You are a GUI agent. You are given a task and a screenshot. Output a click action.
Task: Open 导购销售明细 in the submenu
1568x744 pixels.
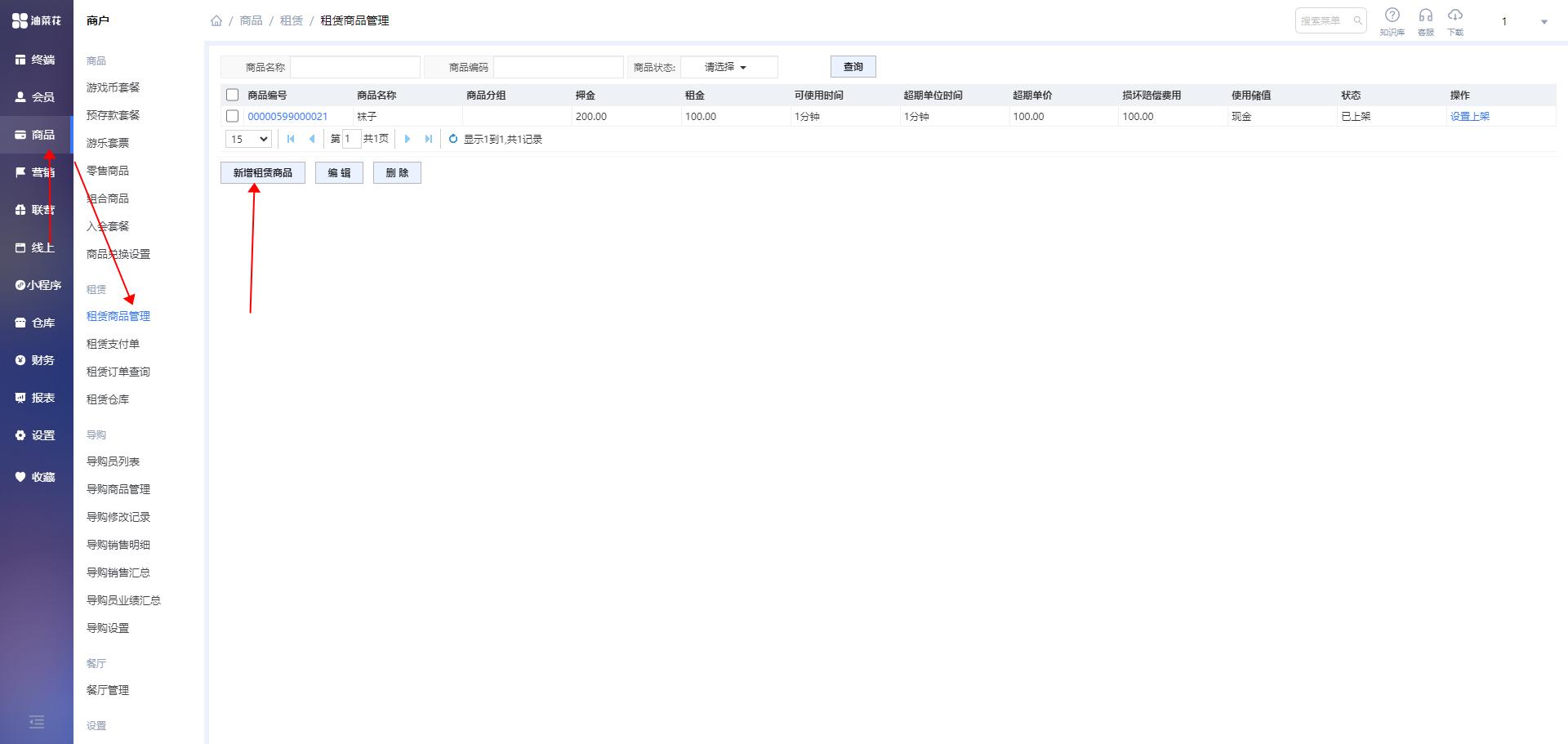tap(118, 545)
